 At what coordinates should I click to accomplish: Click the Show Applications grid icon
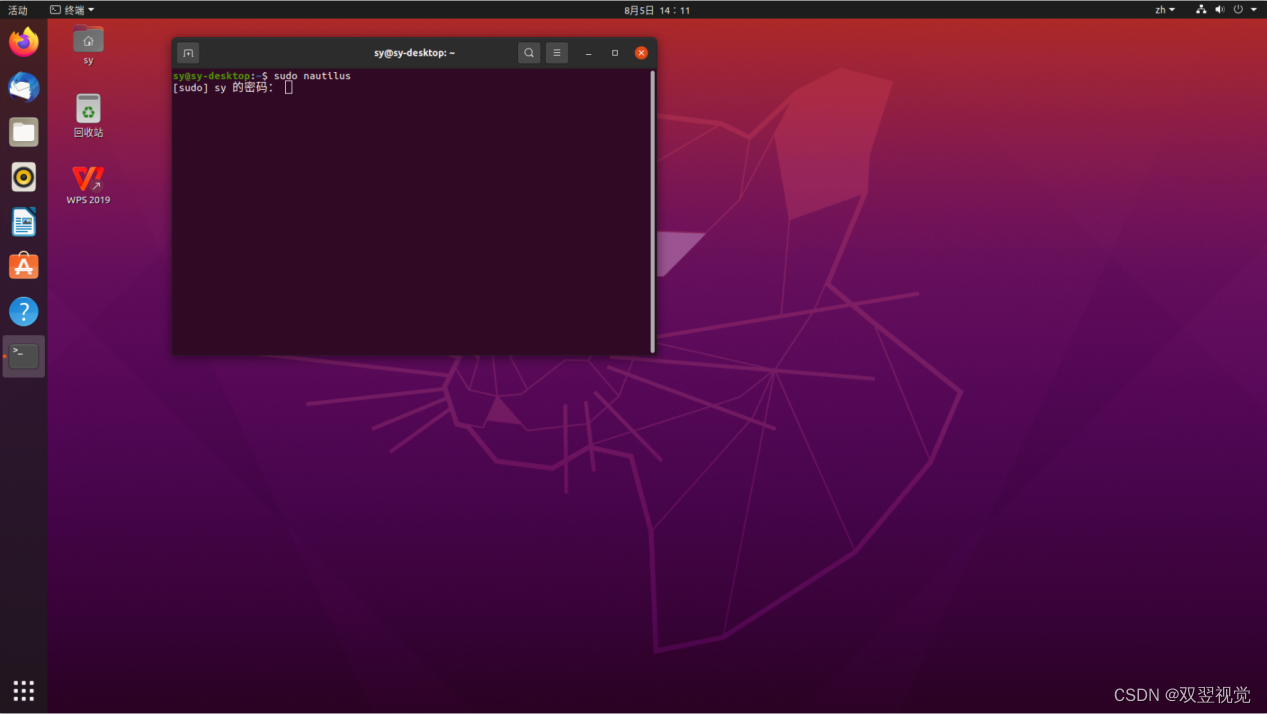point(23,690)
